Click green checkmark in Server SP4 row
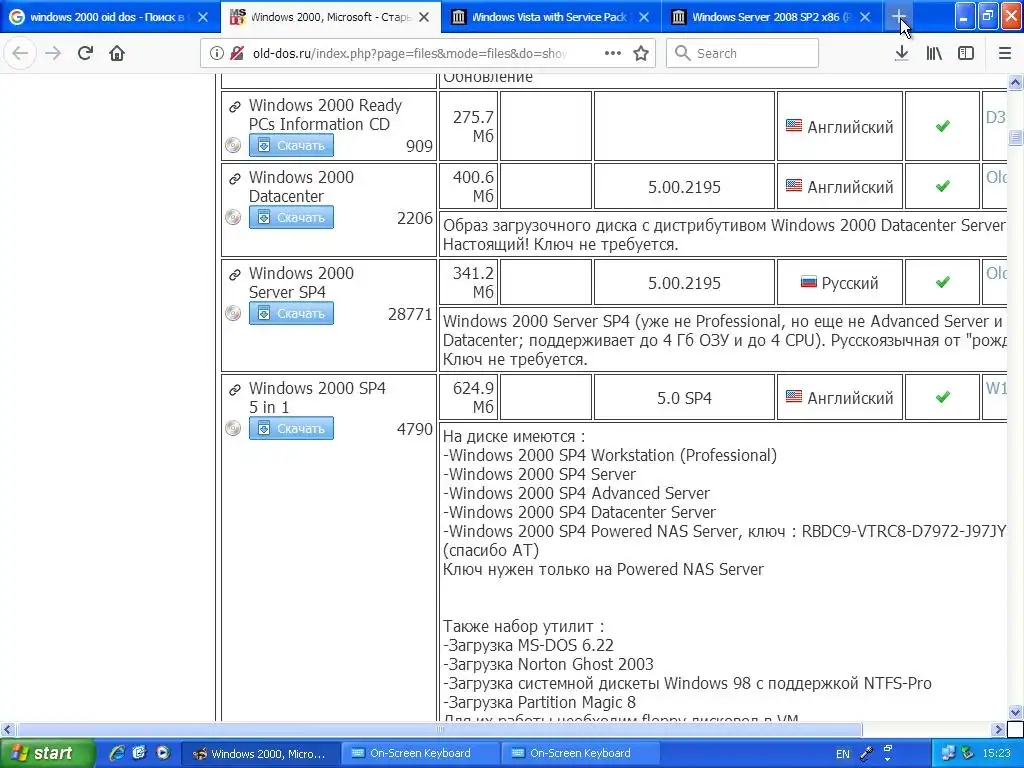 coord(942,283)
